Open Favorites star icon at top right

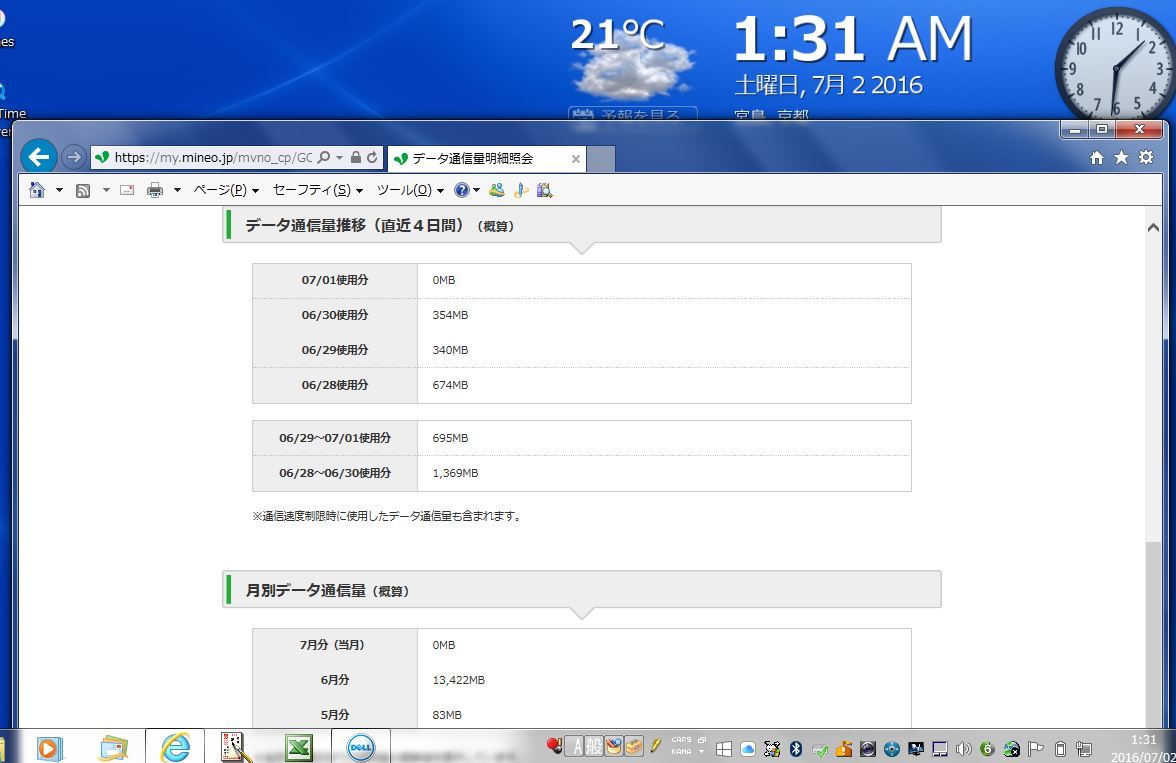1121,158
